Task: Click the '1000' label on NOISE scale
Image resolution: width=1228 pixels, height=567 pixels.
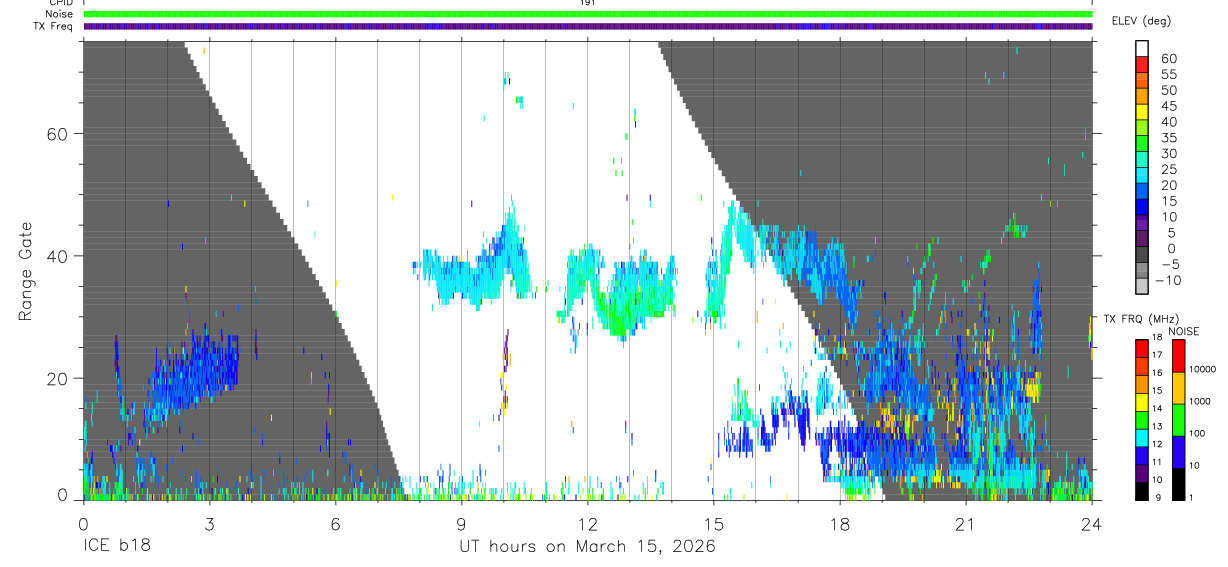Action: (x=1199, y=401)
